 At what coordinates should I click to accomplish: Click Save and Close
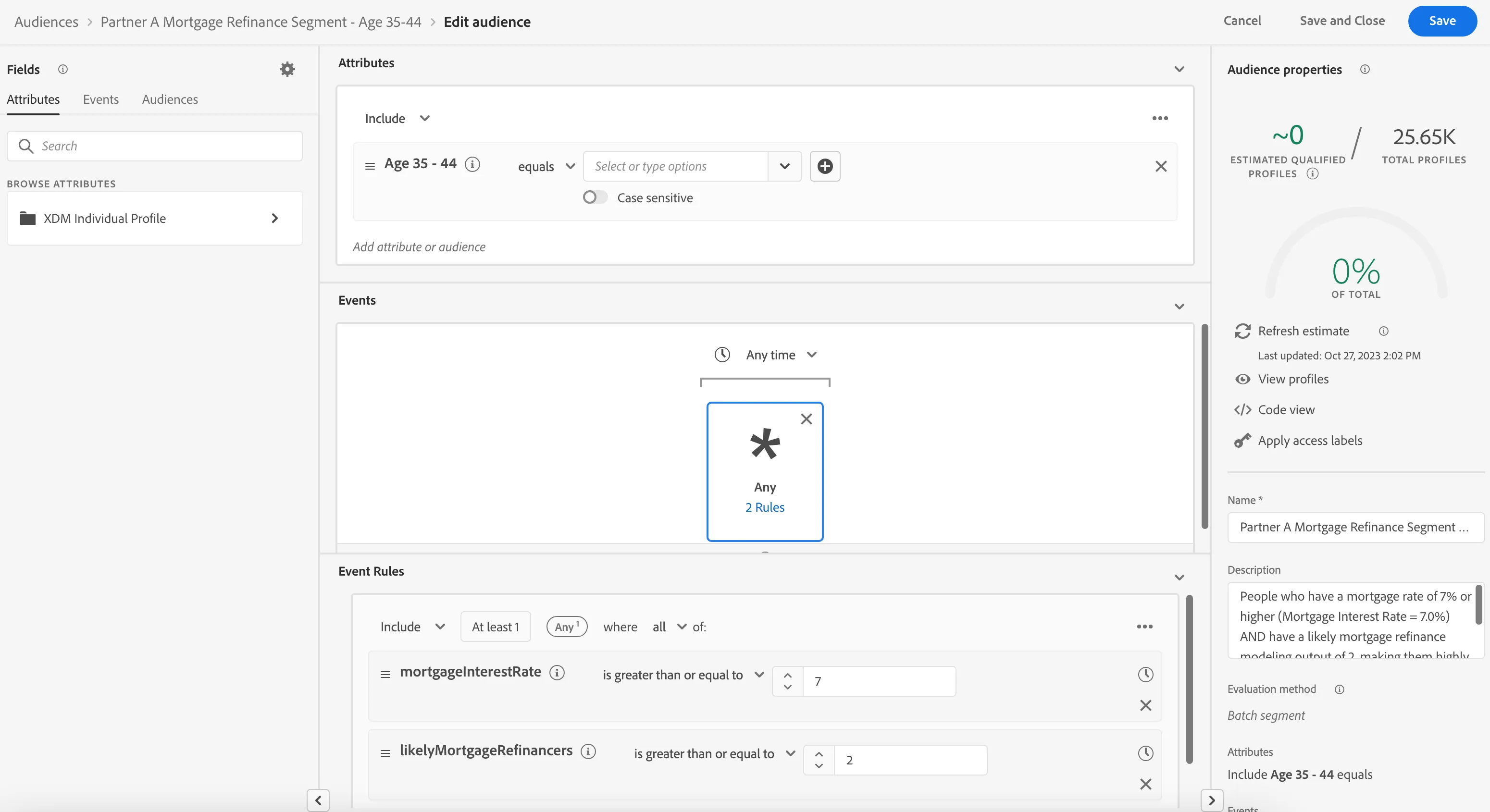pos(1342,21)
